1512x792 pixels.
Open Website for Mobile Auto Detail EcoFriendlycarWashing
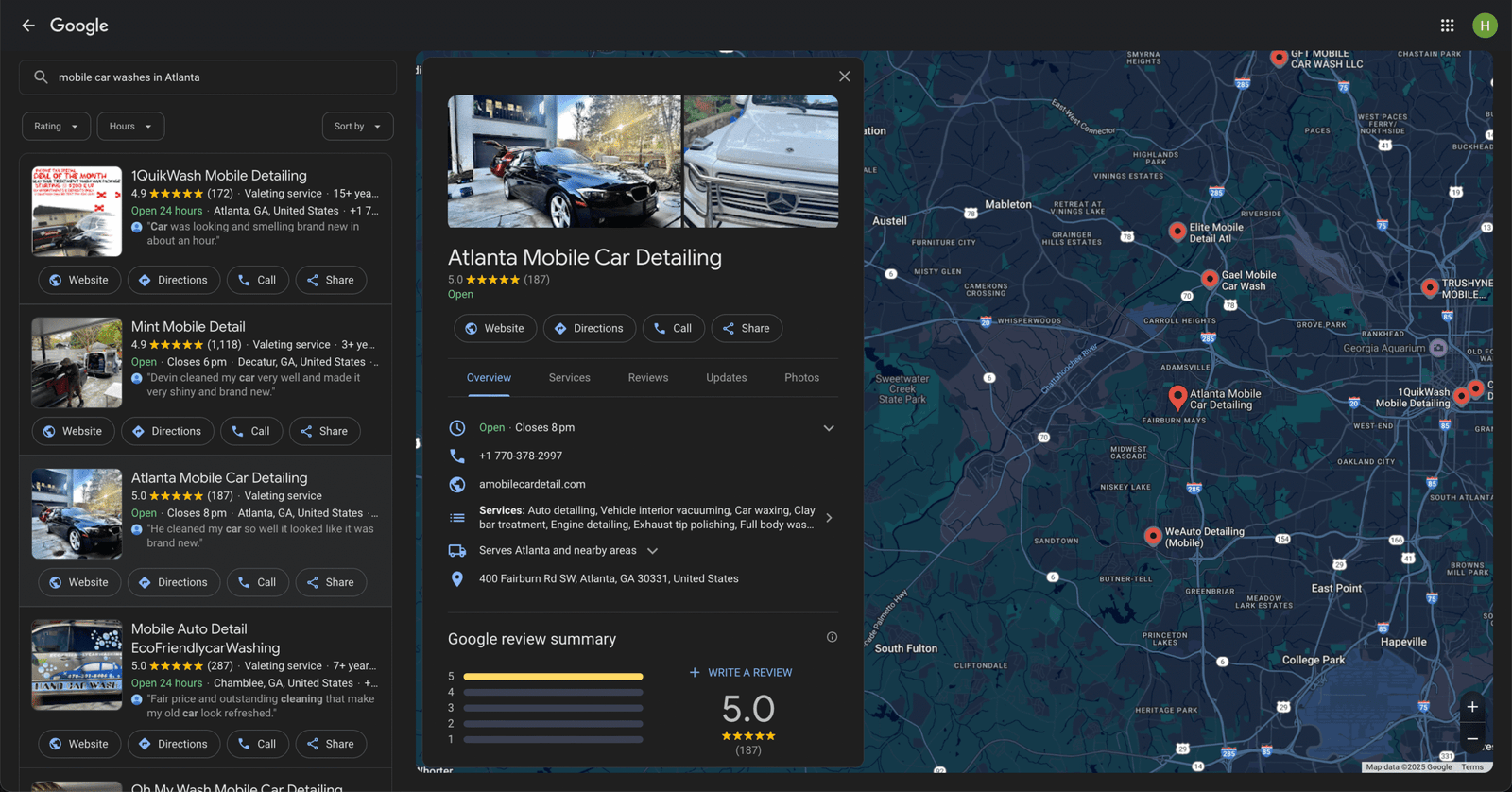[x=79, y=744]
